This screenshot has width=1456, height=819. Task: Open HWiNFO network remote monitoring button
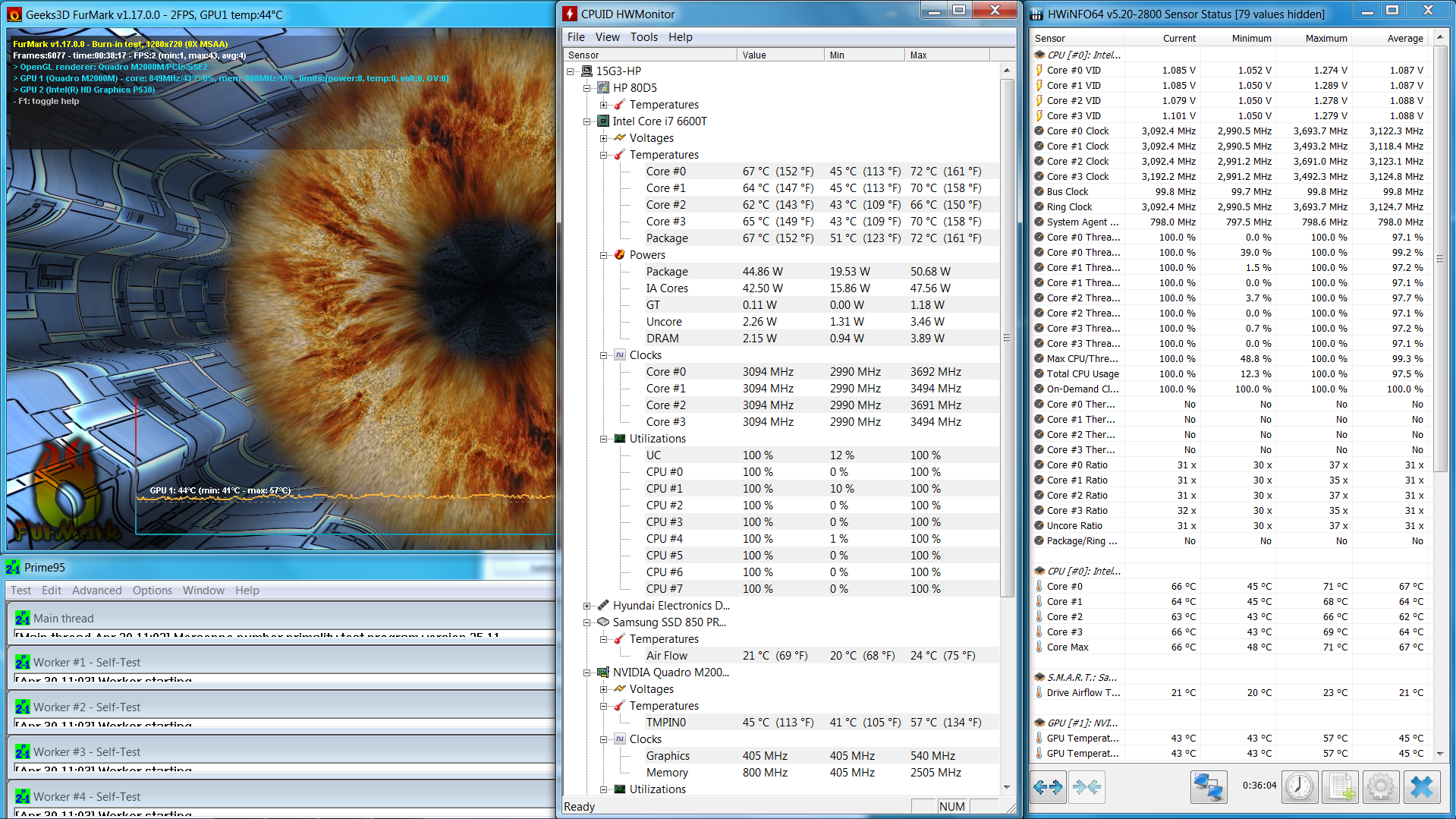(1208, 787)
